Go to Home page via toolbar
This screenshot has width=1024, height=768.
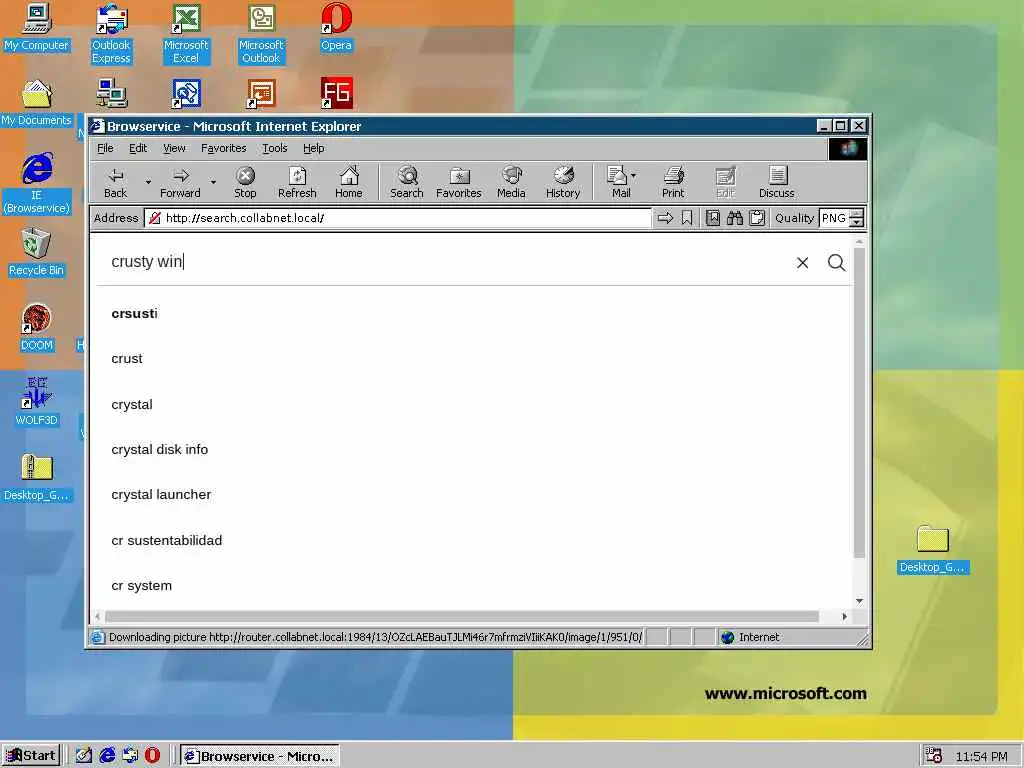(349, 182)
